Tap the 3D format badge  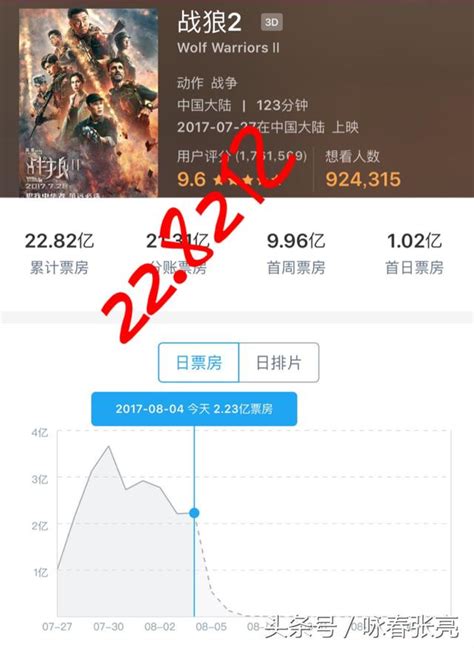(x=272, y=22)
